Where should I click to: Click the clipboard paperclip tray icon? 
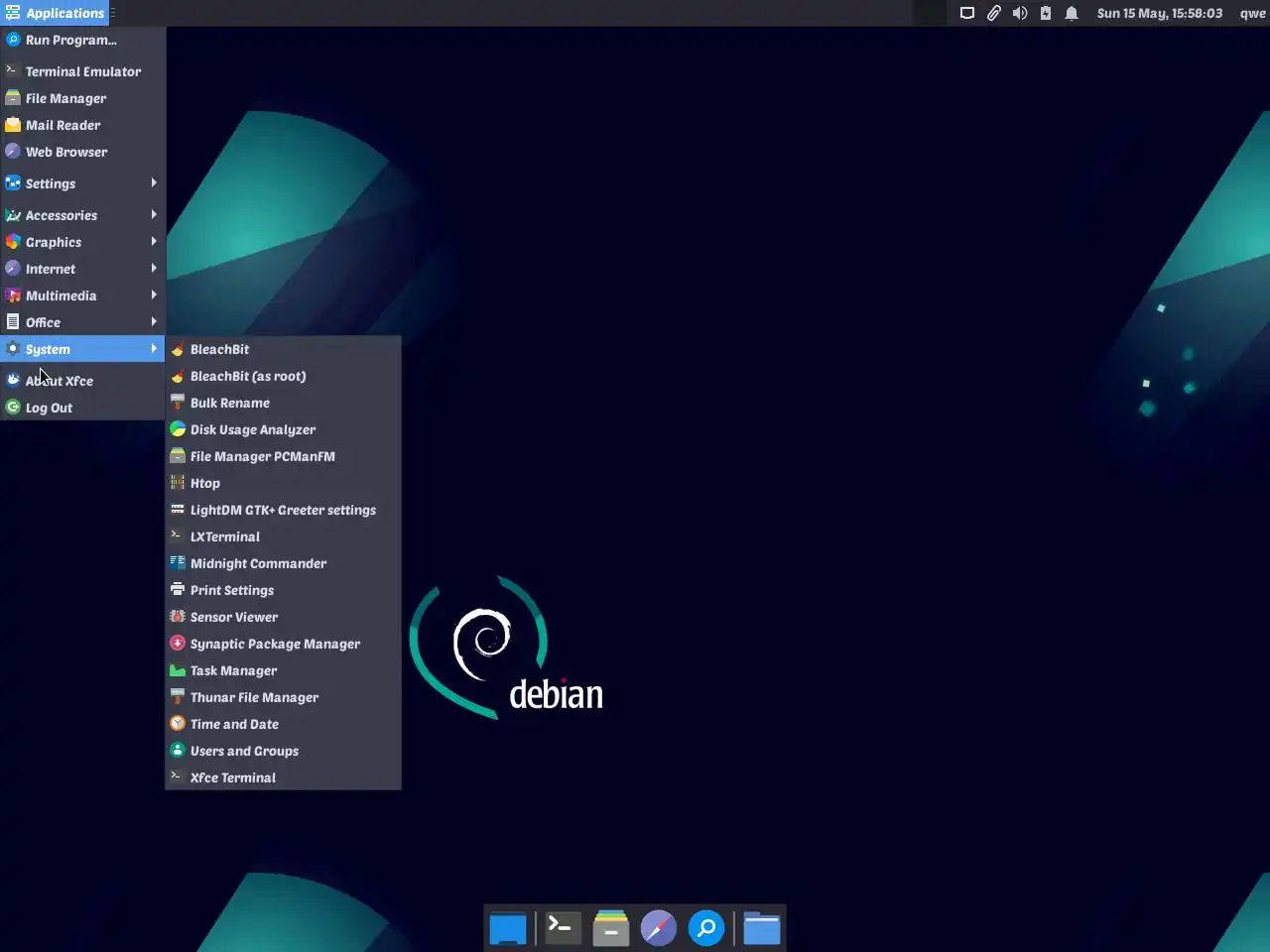click(993, 13)
